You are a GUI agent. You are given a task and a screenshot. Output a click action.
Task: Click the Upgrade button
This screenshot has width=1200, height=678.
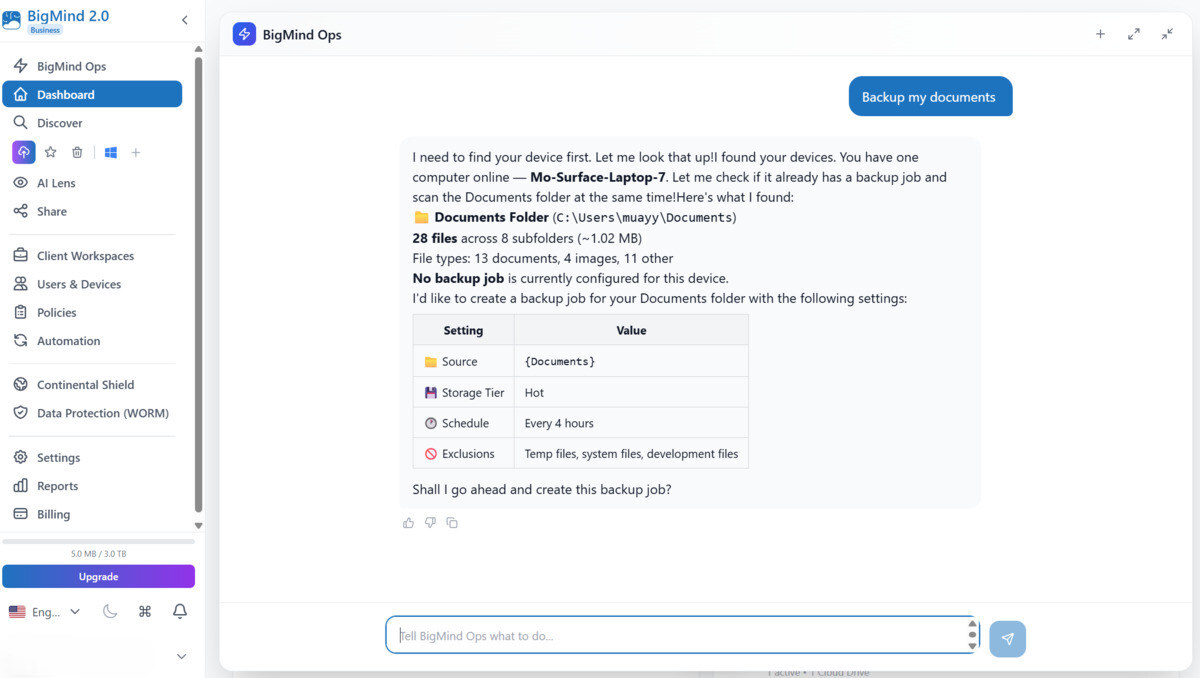pyautogui.click(x=98, y=577)
